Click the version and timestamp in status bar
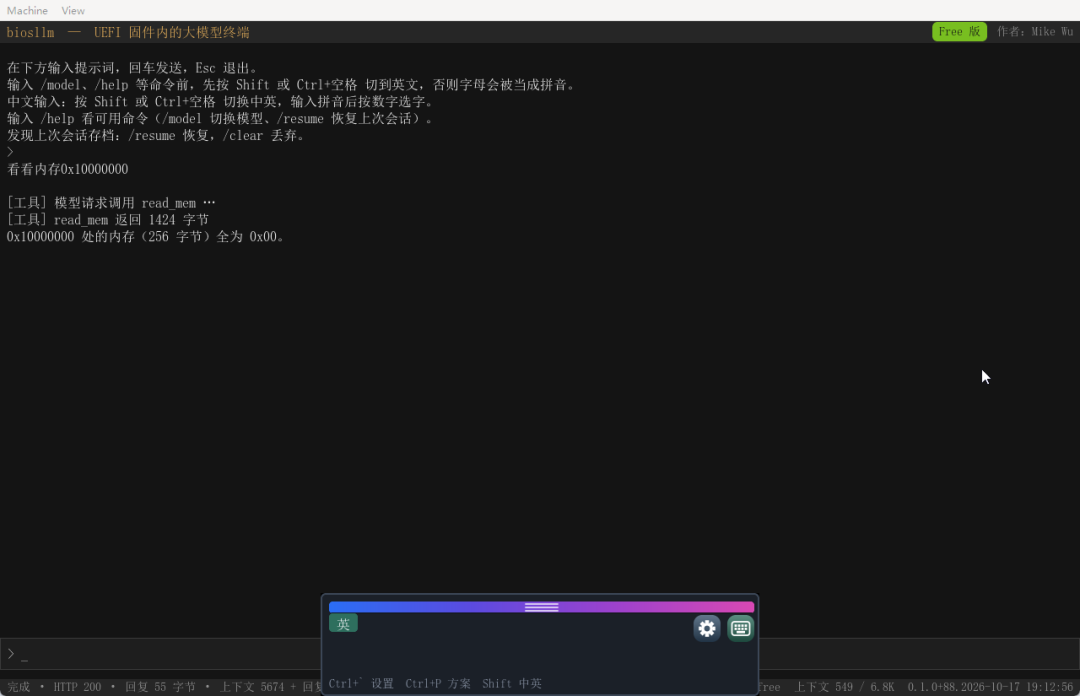The image size is (1080, 696). [x=990, y=687]
